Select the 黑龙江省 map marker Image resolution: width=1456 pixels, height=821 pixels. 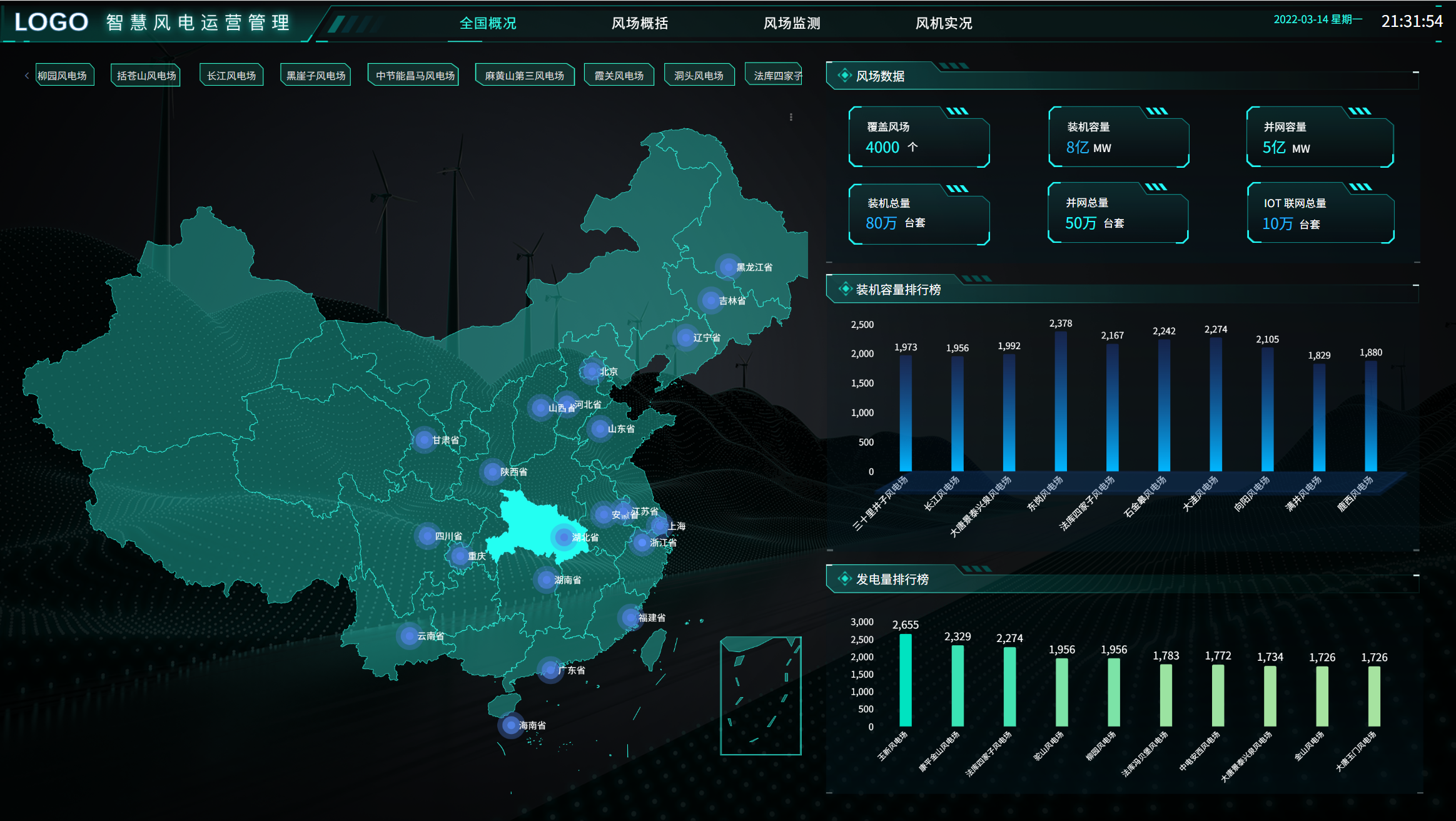727,267
